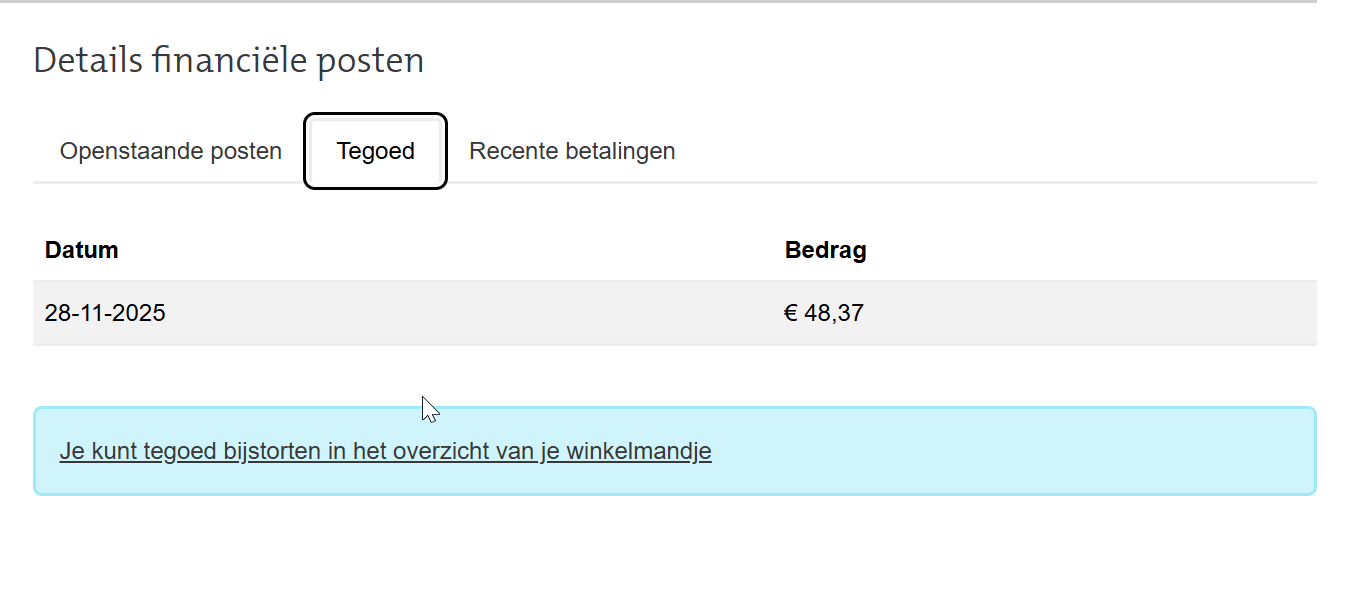
Task: Follow the tegoed bijstorten winkelmandje link
Action: pos(385,451)
